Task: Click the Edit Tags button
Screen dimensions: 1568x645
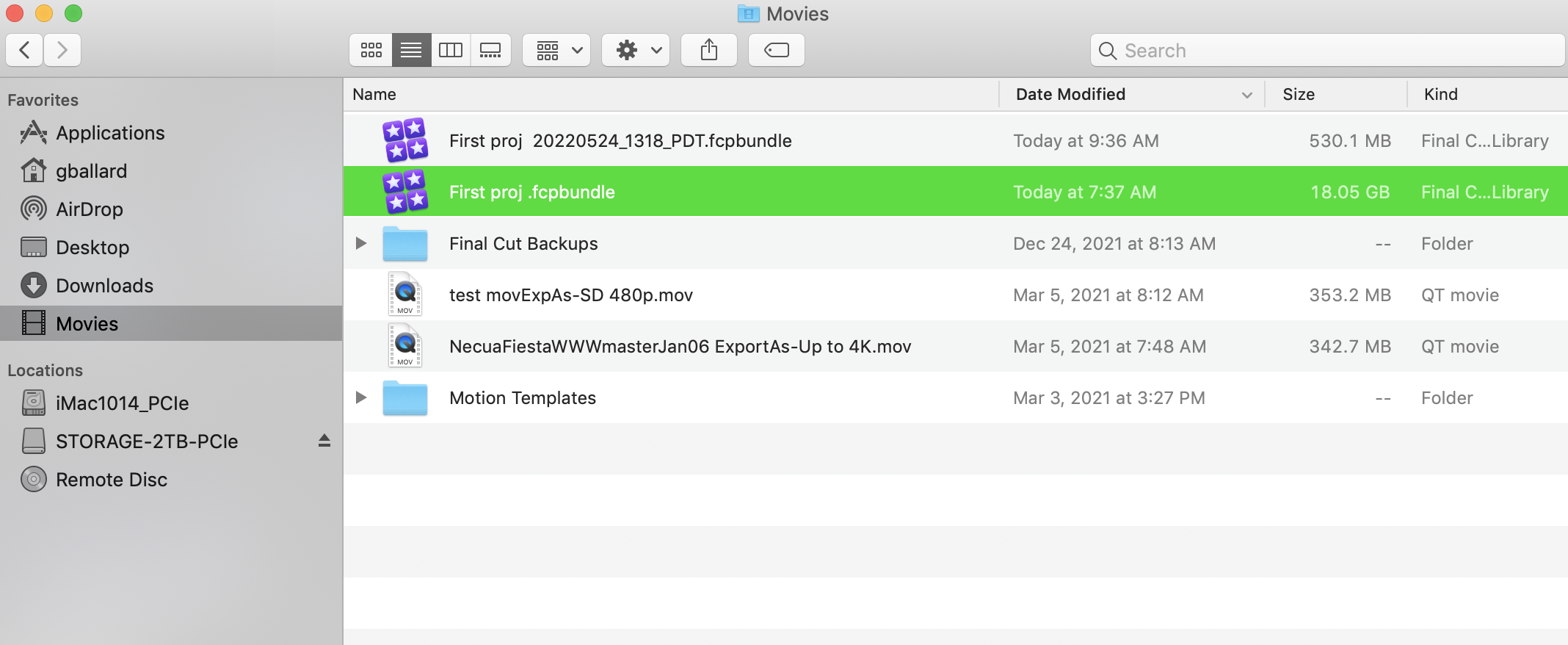Action: point(776,50)
